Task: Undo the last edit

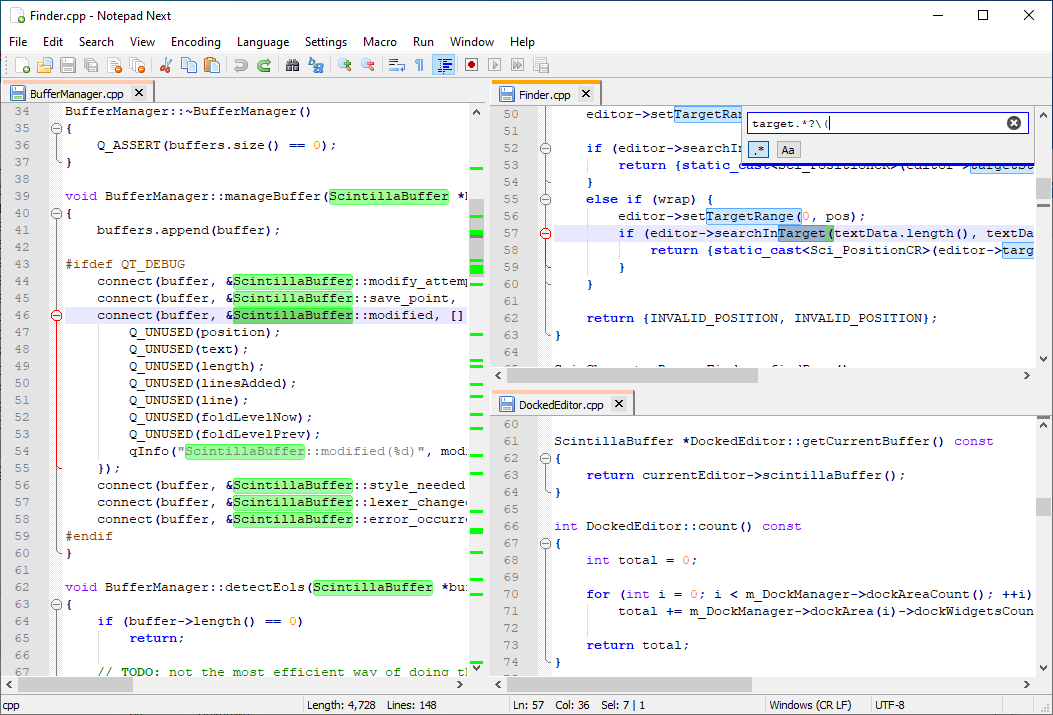Action: (240, 65)
